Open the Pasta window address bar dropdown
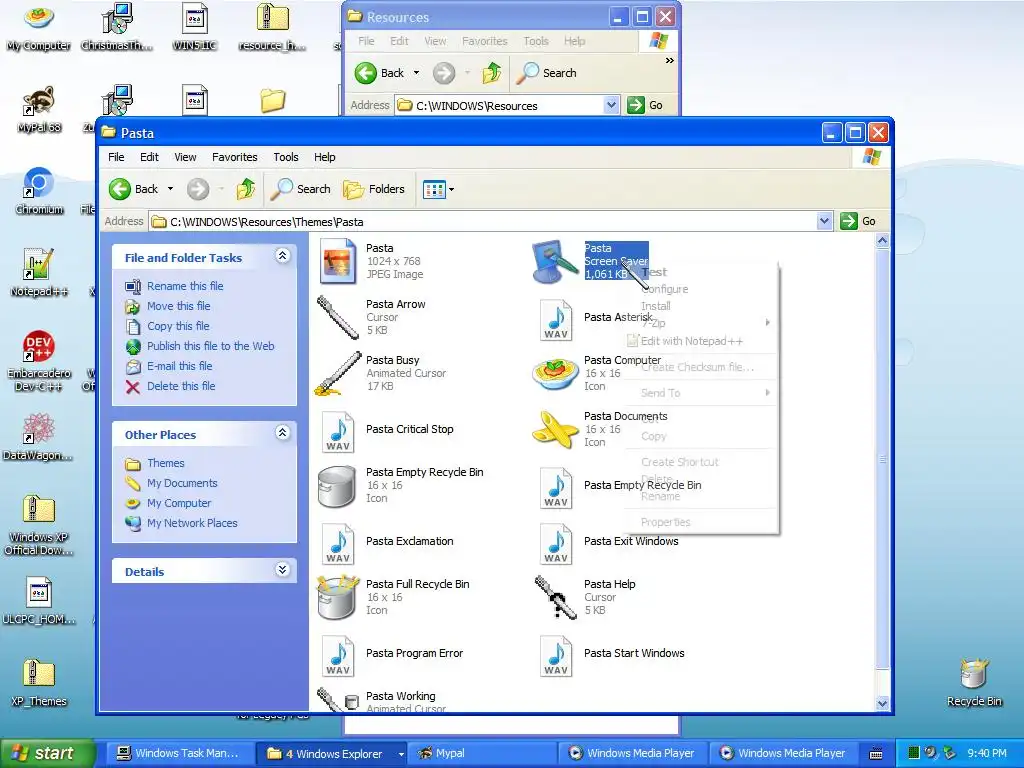This screenshot has height=768, width=1024. [x=824, y=221]
